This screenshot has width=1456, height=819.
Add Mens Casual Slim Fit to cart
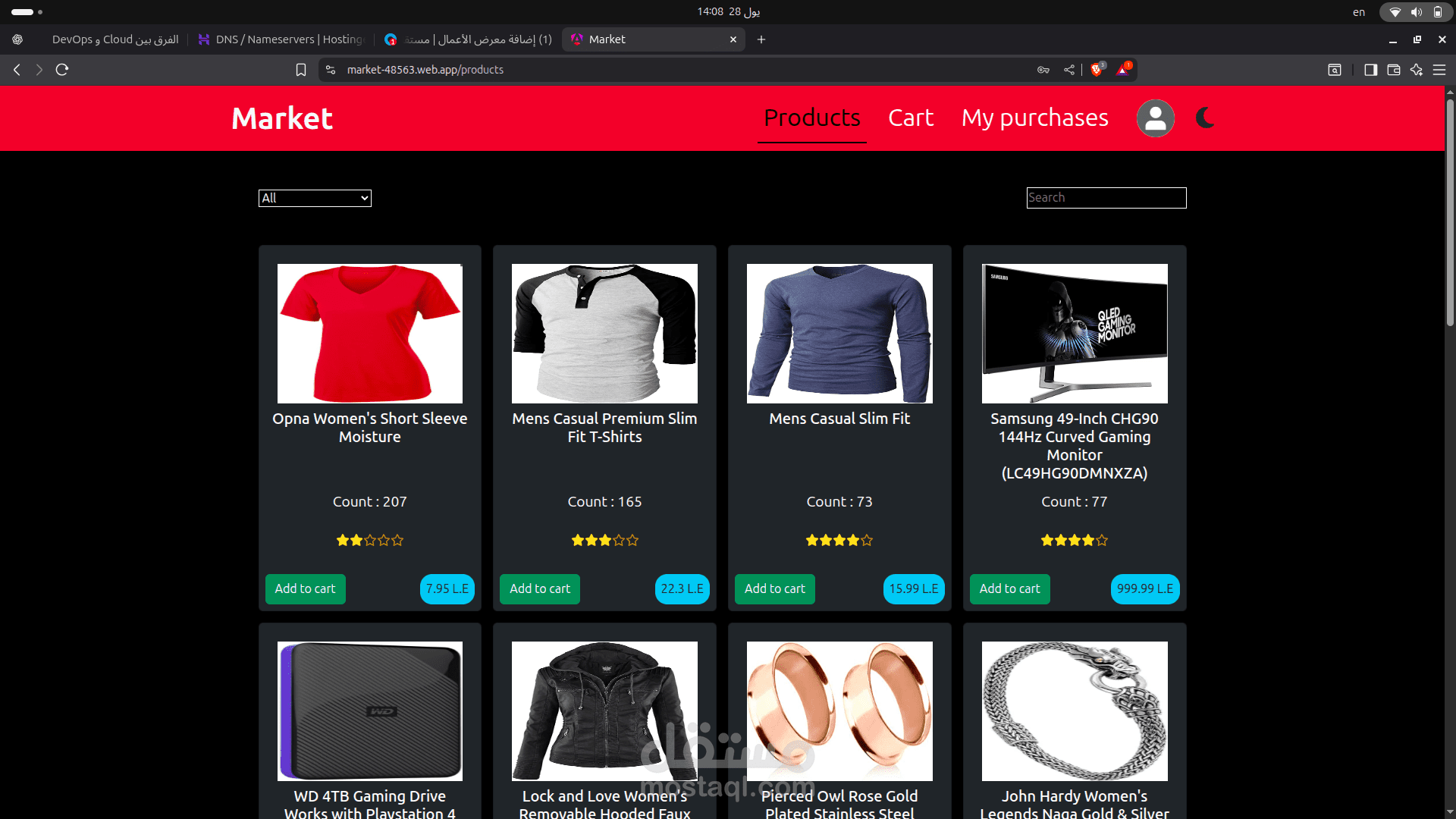tap(774, 588)
